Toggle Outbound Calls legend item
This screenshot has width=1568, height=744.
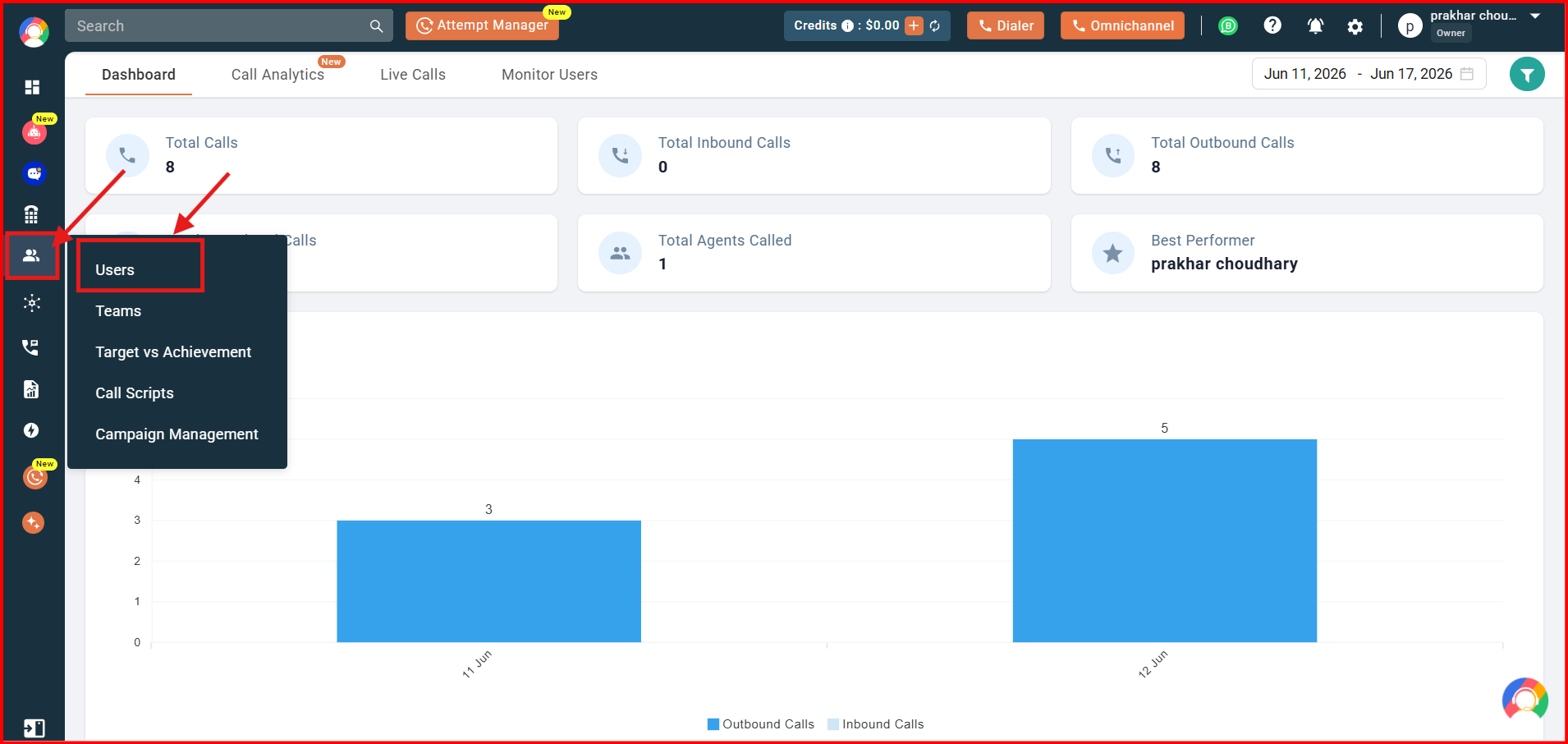[x=760, y=724]
